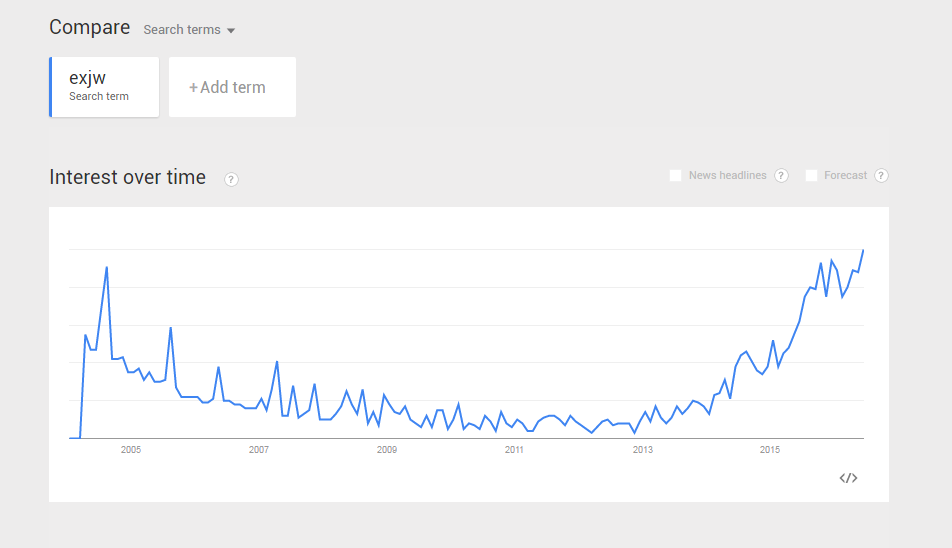Click the Compare heading text
This screenshot has width=952, height=548.
tap(90, 27)
